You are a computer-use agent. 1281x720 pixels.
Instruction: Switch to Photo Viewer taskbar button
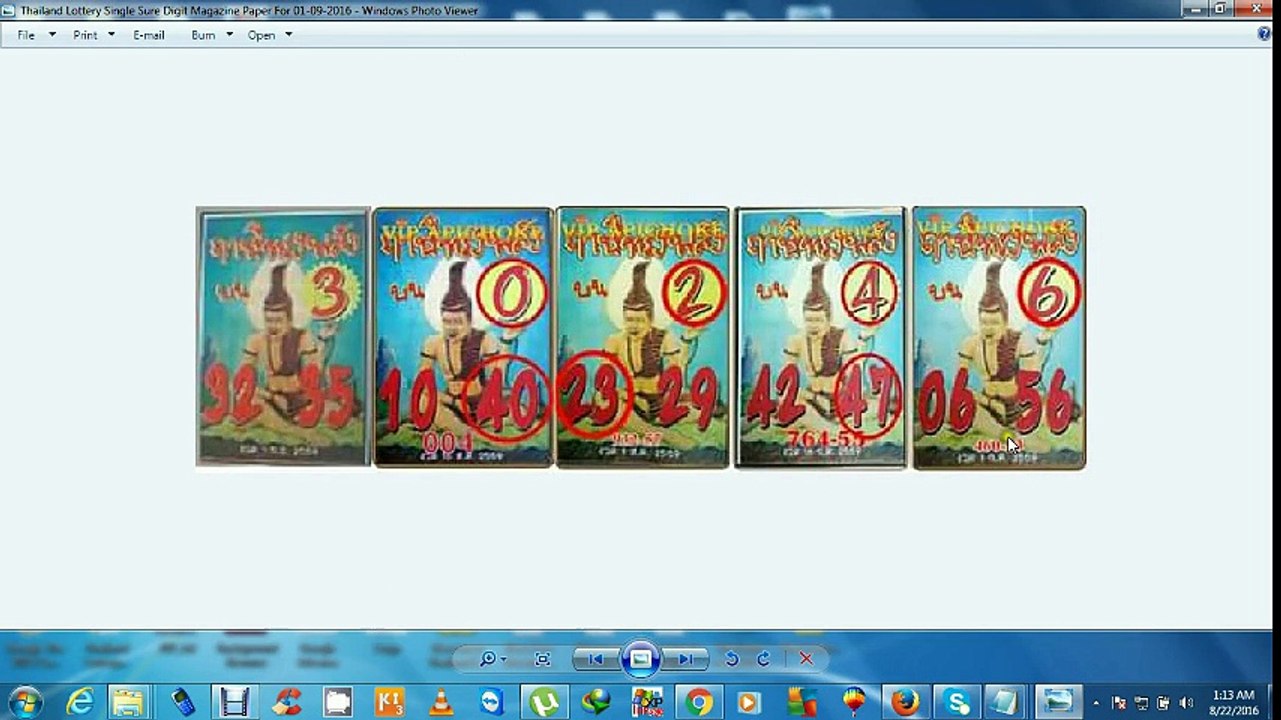point(1057,702)
